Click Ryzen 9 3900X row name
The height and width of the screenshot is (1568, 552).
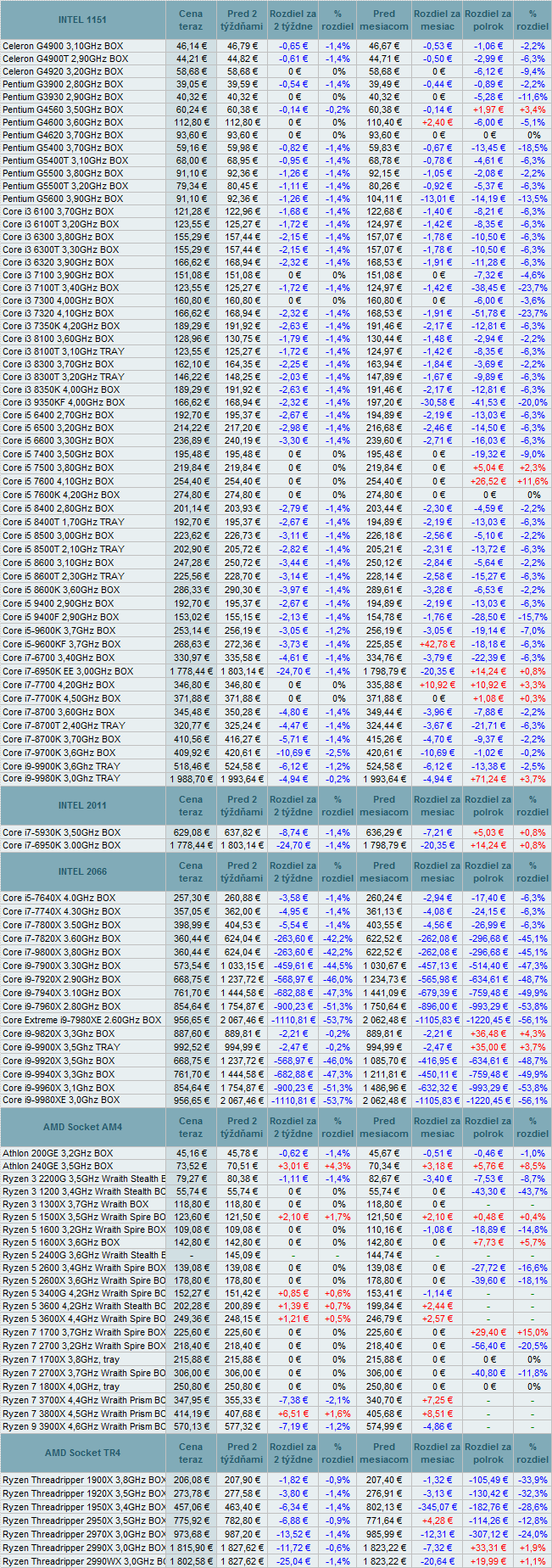(83, 1426)
